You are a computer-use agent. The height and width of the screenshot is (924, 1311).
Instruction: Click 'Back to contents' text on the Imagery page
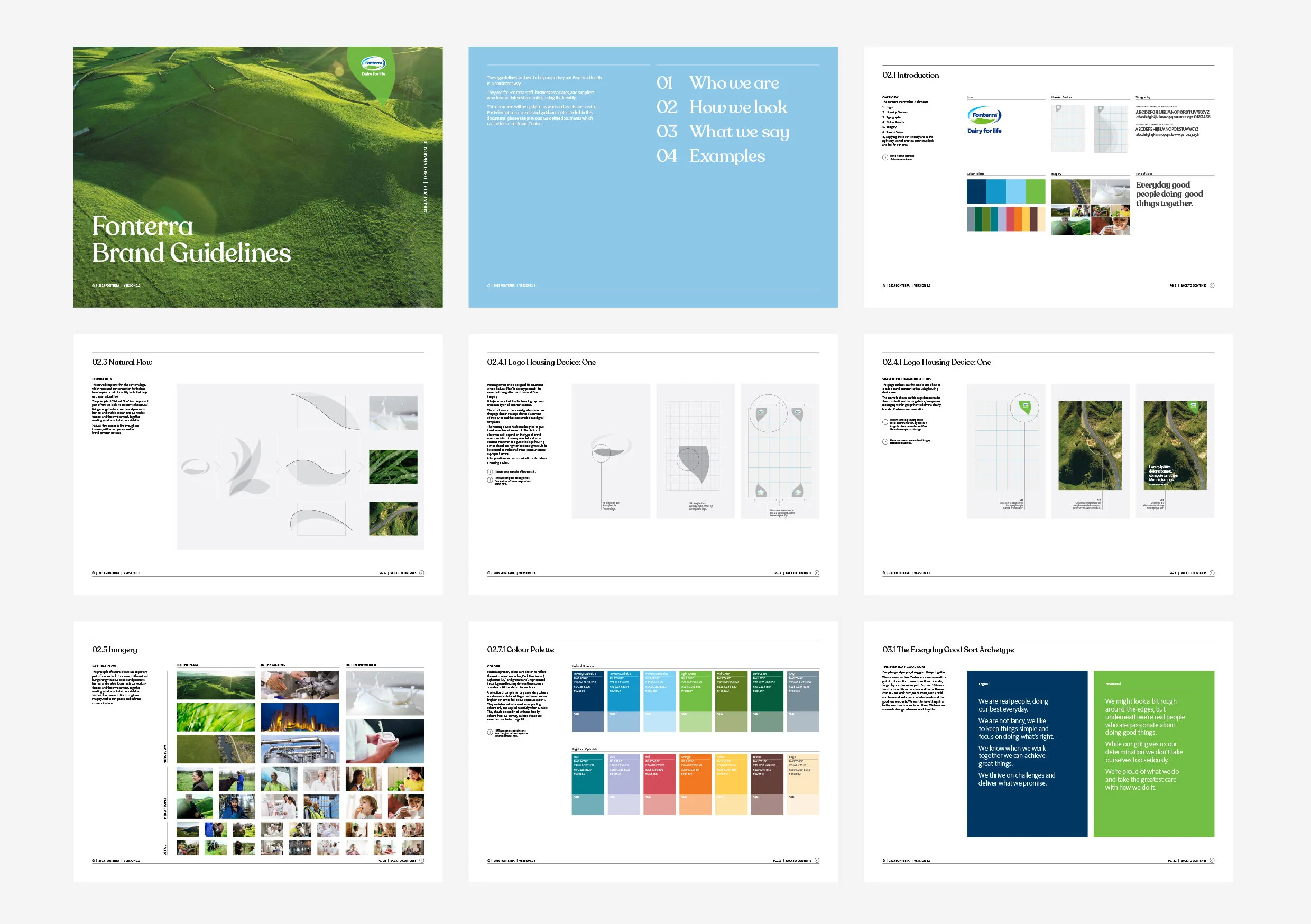[403, 860]
